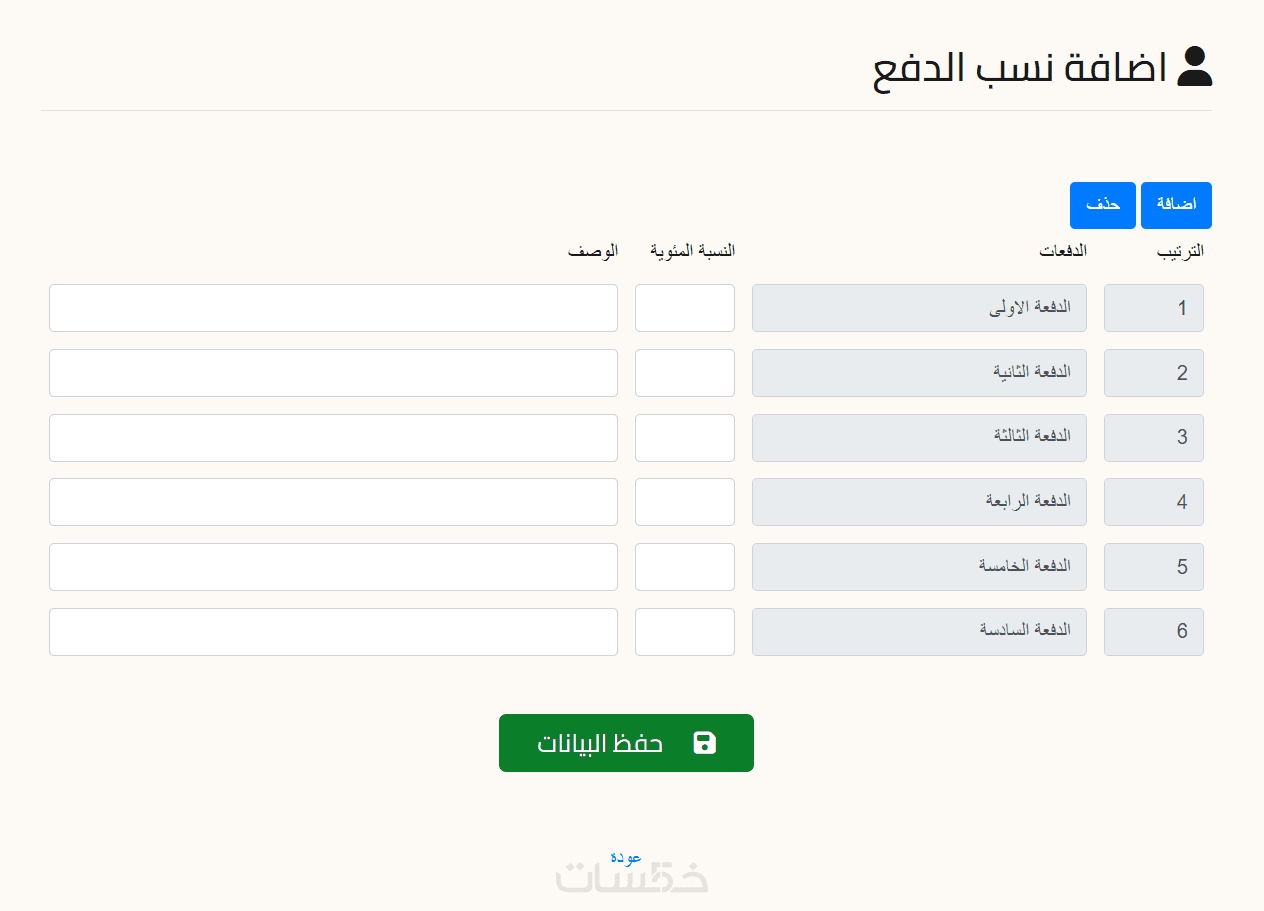Image resolution: width=1264 pixels, height=911 pixels.
Task: Click the الدفعة الاولى payment name field
Action: [919, 308]
